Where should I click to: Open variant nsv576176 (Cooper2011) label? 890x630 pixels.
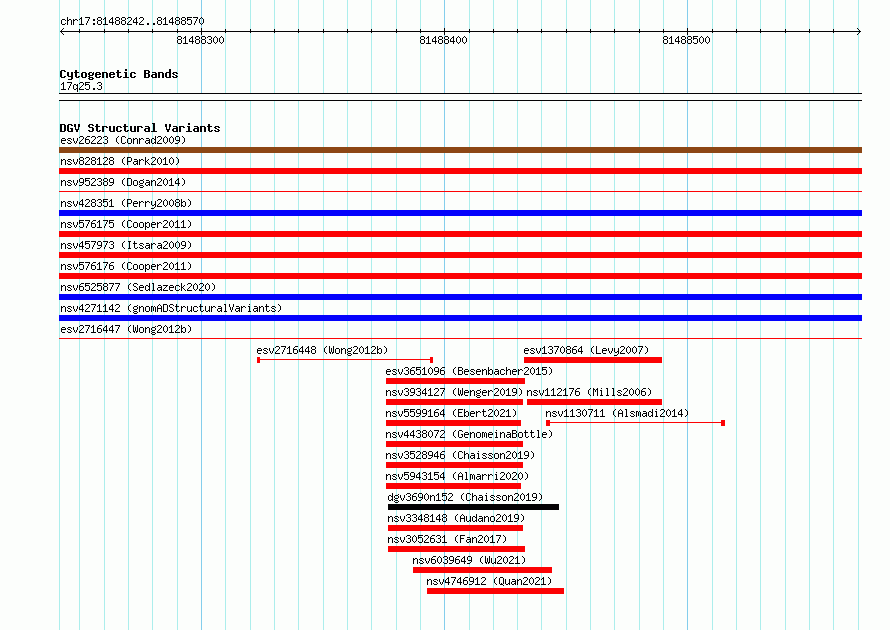[126, 266]
